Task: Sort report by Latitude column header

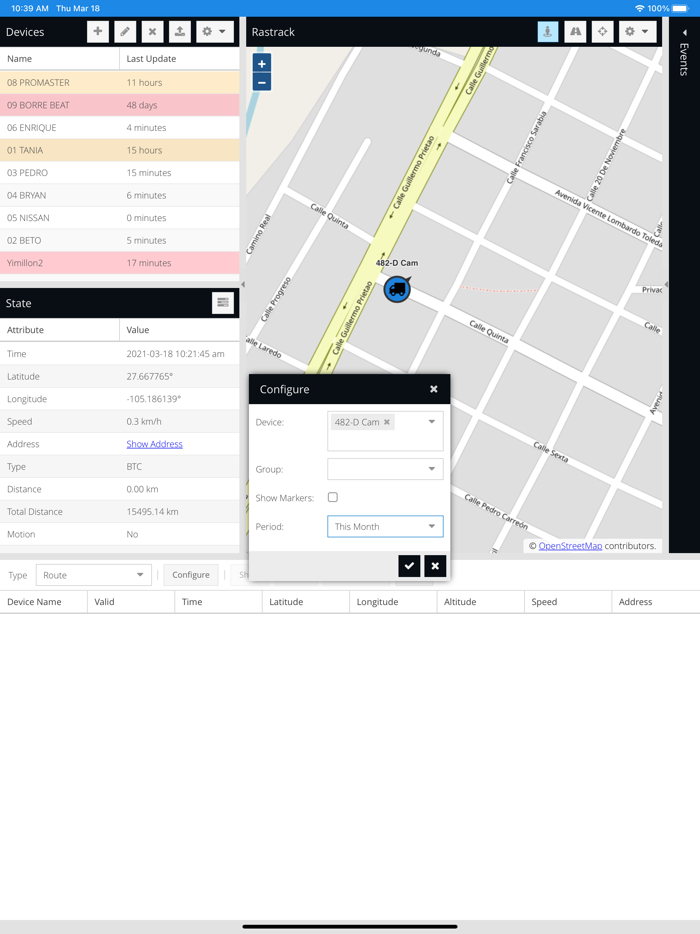Action: [306, 602]
